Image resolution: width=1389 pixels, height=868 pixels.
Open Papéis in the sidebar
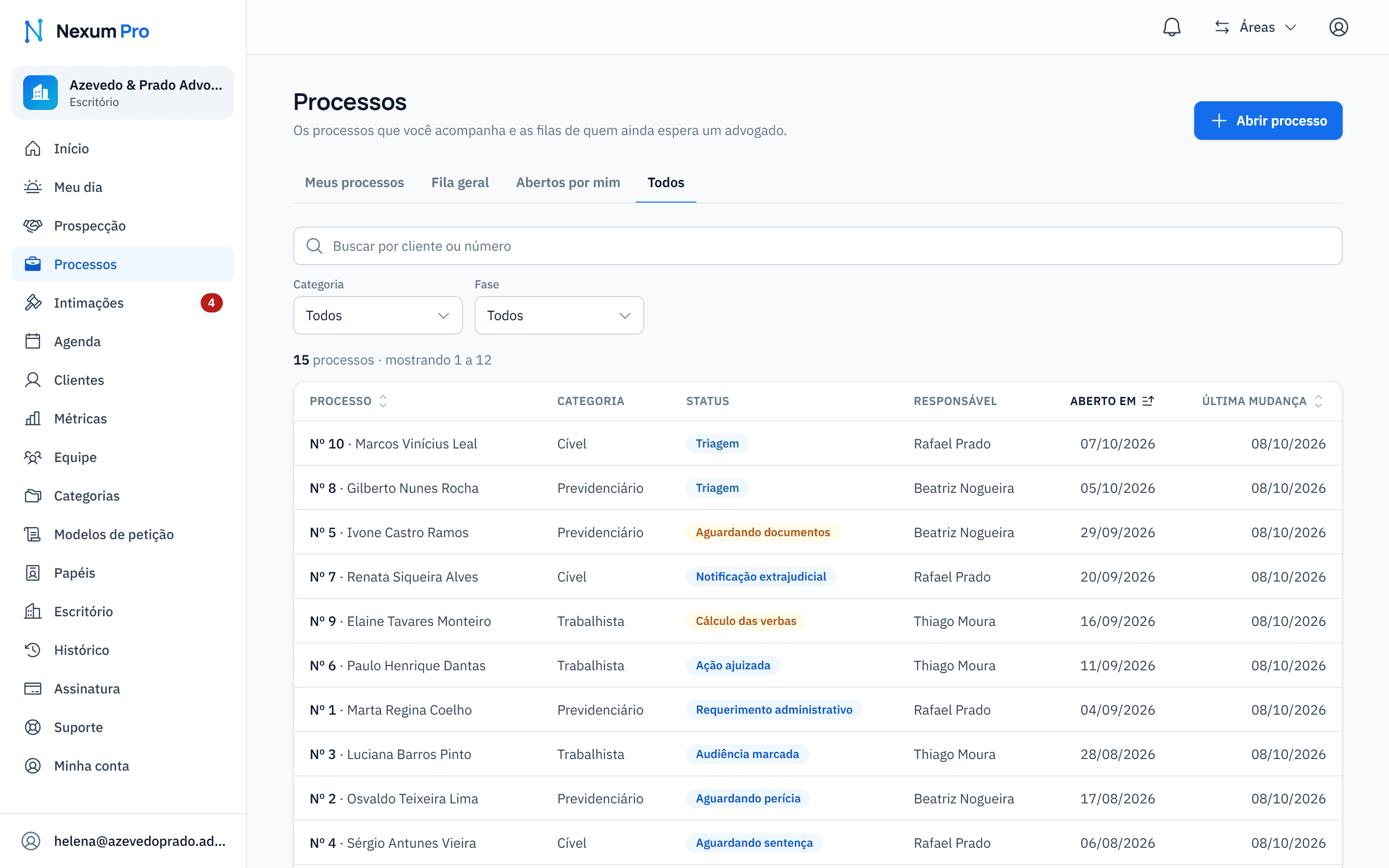(123, 573)
